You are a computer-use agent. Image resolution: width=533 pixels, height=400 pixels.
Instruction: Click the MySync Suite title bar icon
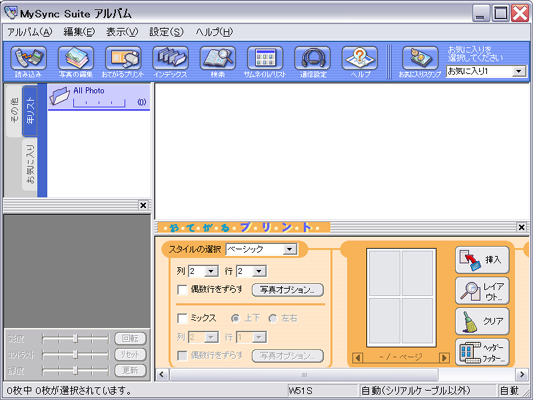pos(10,13)
